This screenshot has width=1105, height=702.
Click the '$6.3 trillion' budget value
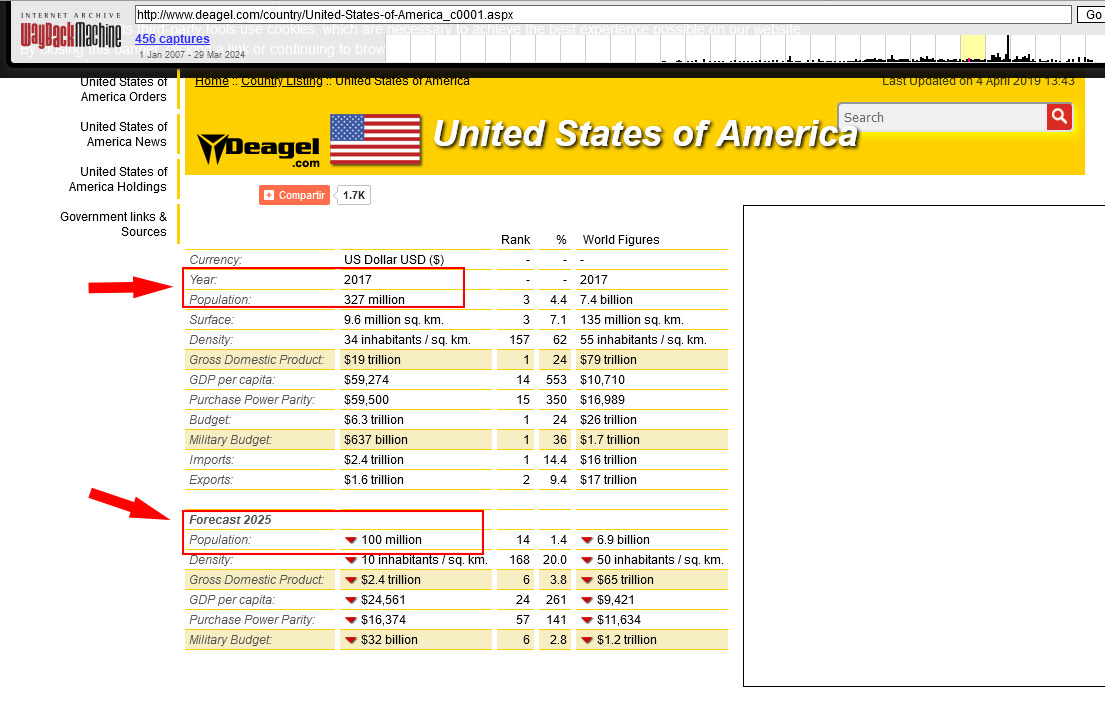point(374,419)
